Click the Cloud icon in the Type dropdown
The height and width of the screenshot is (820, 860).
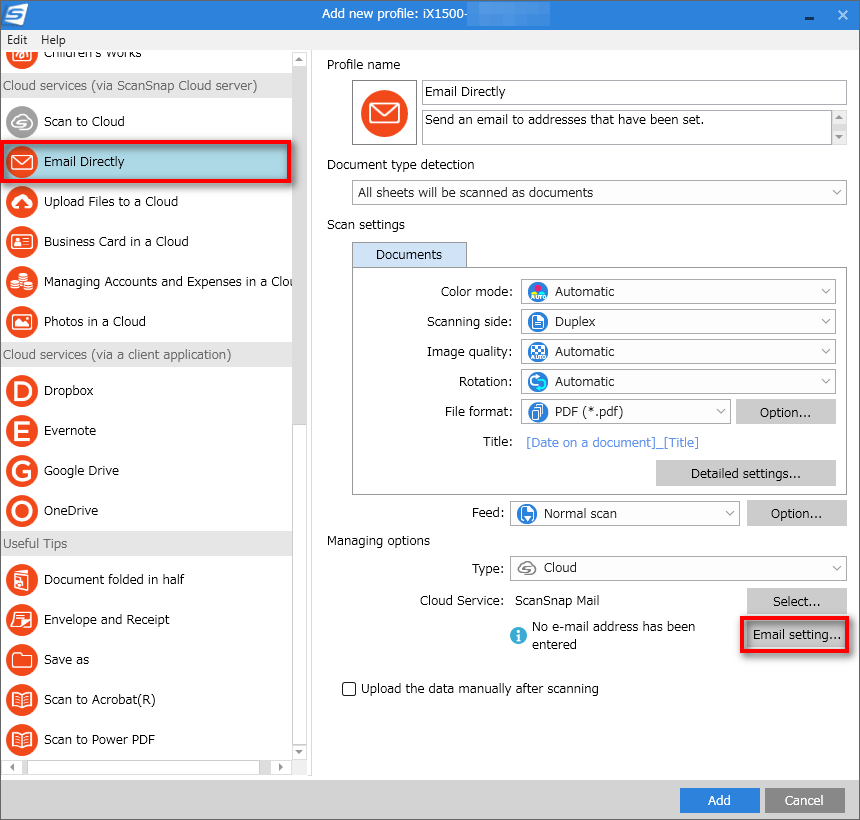tap(527, 568)
